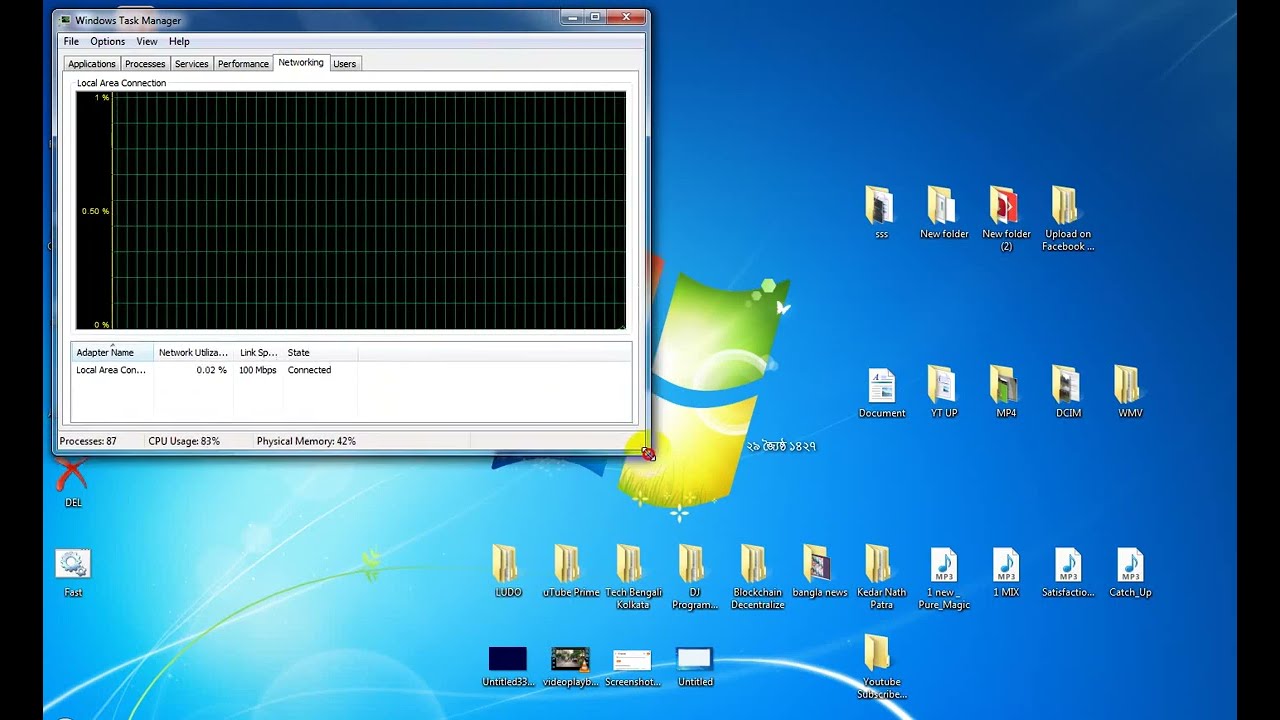Select the bangla news folder
This screenshot has height=720, width=1280.
[x=820, y=571]
